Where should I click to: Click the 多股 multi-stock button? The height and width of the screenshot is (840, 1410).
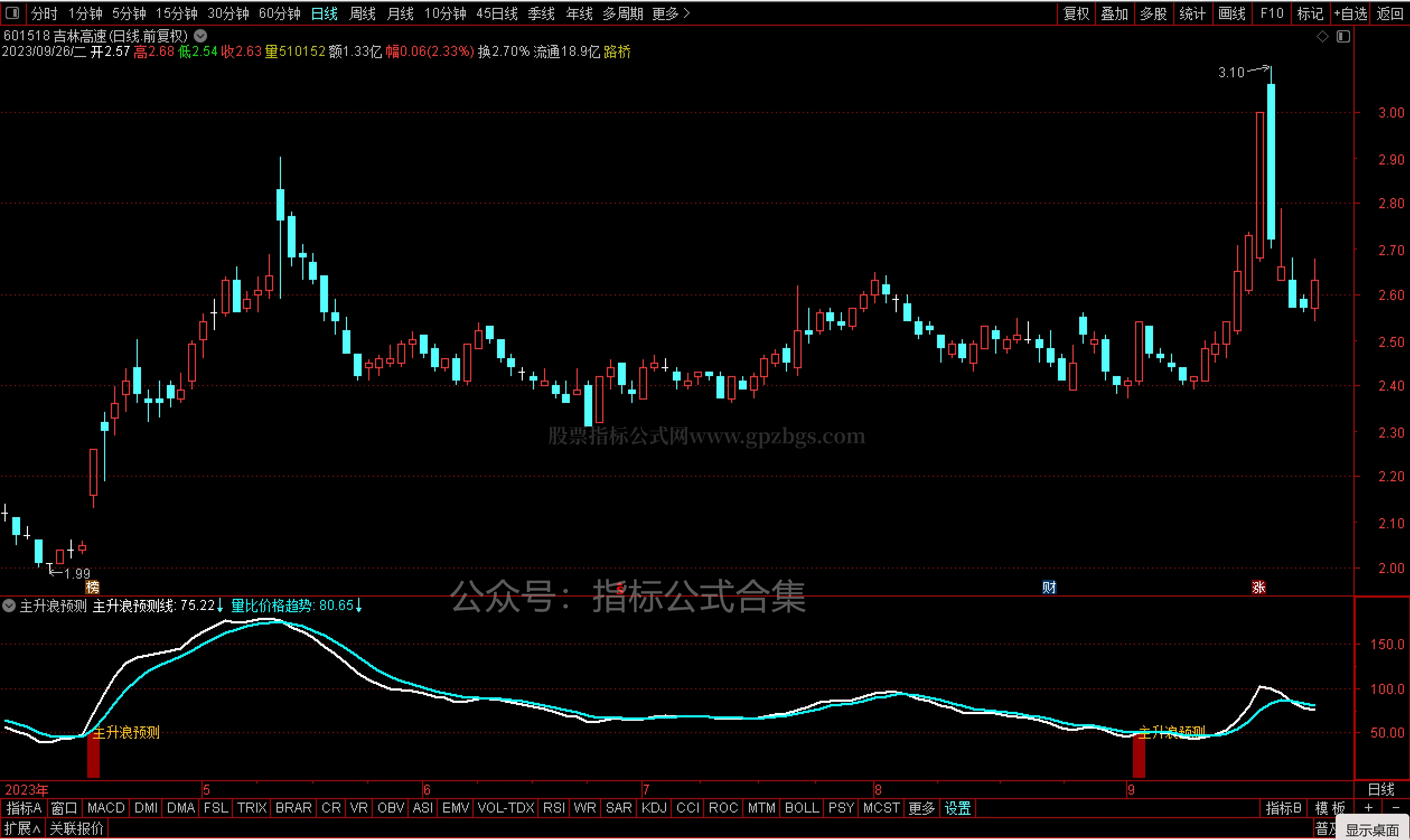pyautogui.click(x=1154, y=13)
